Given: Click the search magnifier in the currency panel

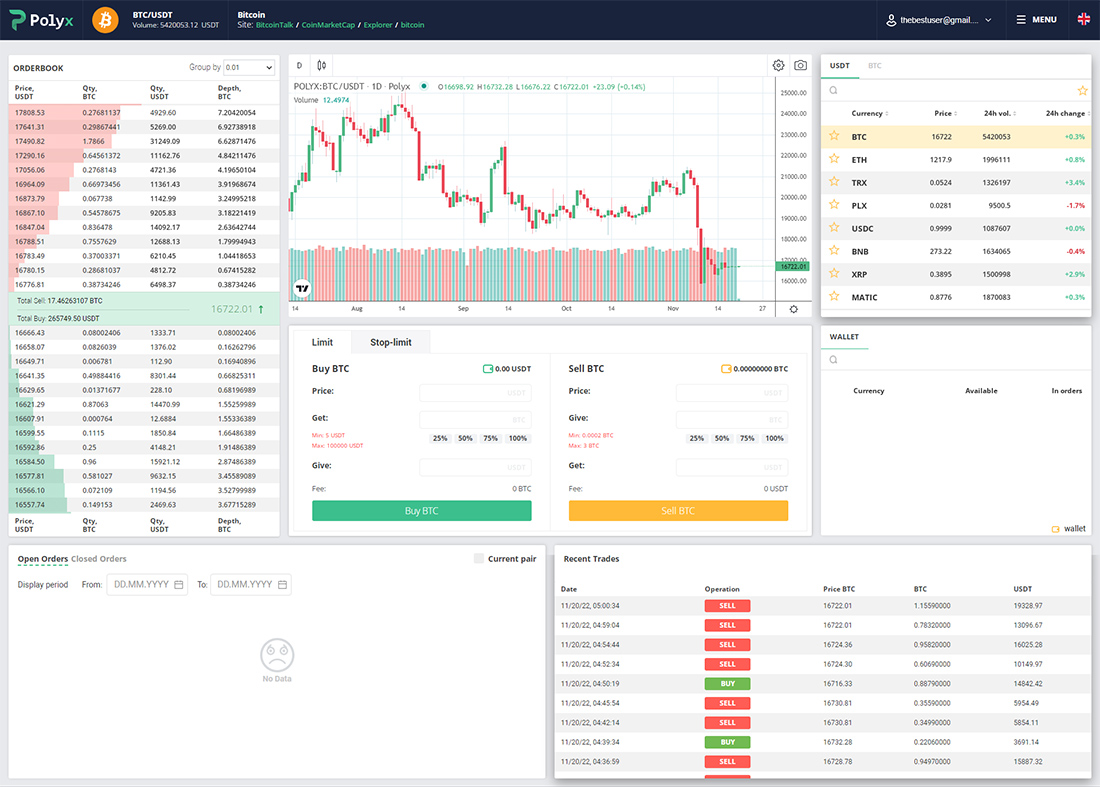Looking at the screenshot, I should pyautogui.click(x=831, y=90).
